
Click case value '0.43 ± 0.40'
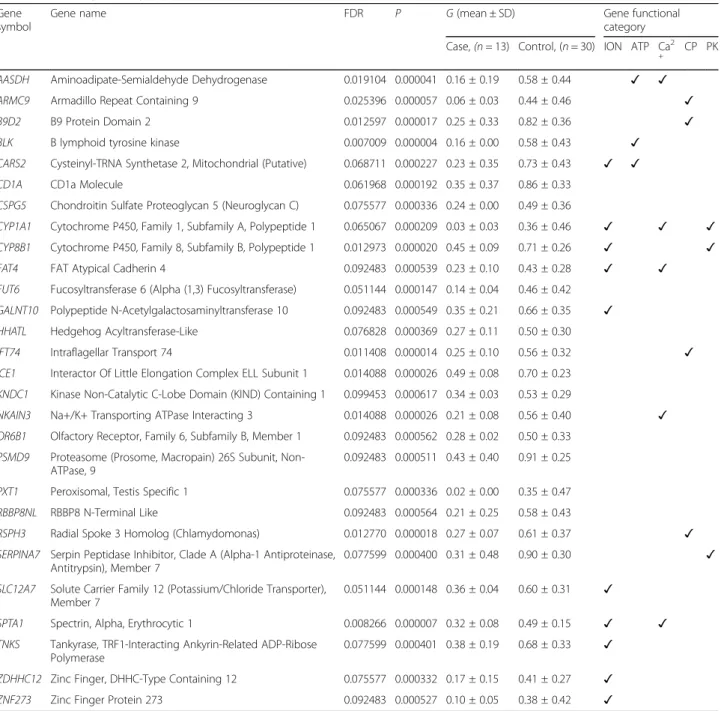[472, 458]
